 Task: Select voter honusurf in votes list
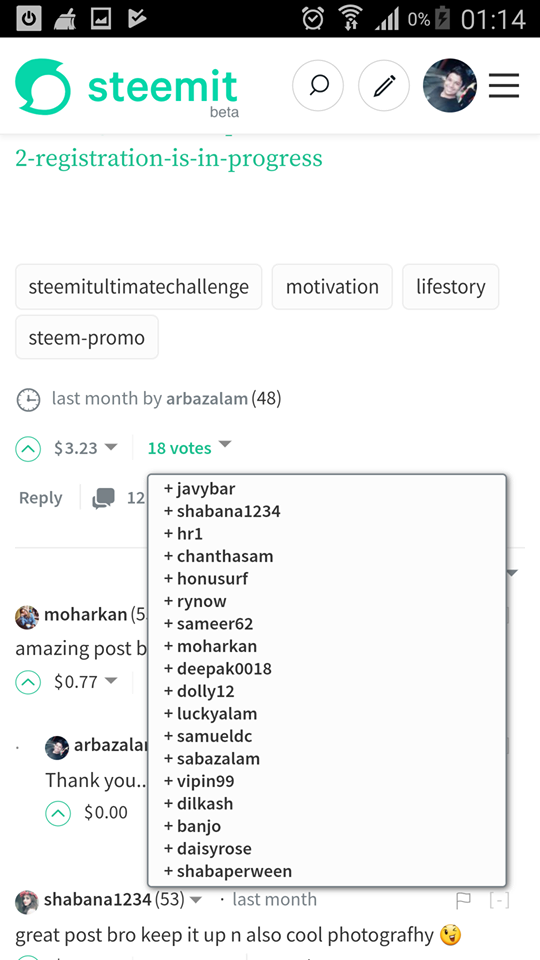click(206, 579)
